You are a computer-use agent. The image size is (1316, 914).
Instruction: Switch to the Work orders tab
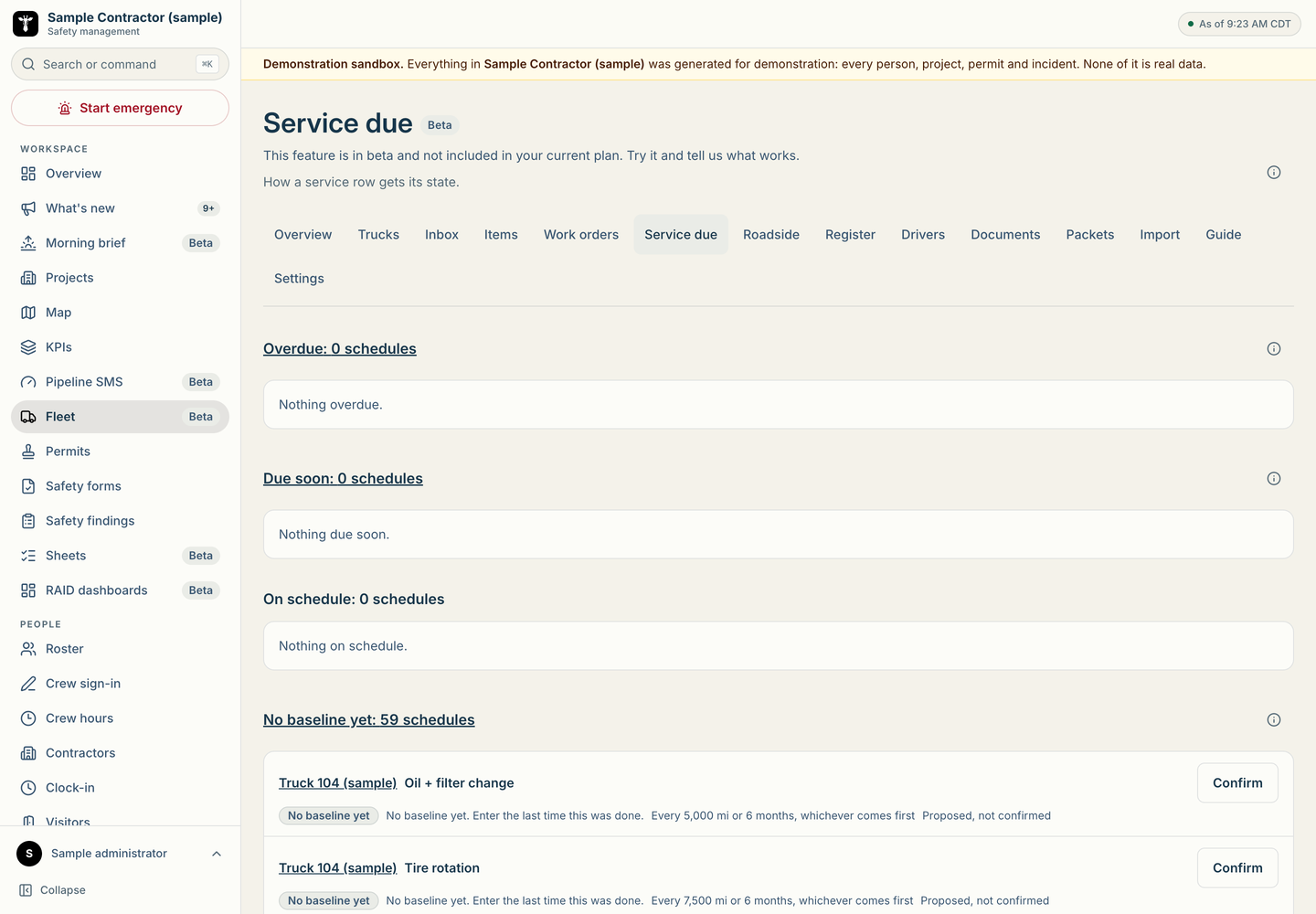[581, 235]
